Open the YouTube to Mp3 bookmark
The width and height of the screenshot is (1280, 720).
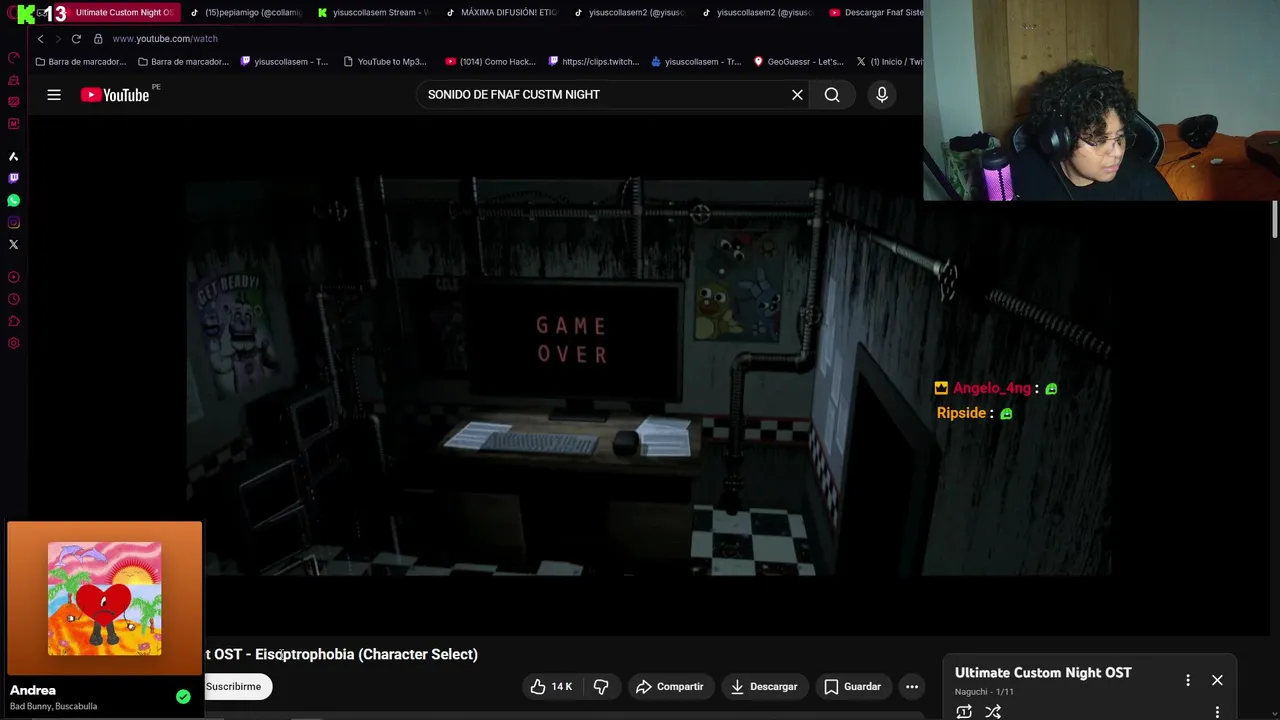coord(384,62)
